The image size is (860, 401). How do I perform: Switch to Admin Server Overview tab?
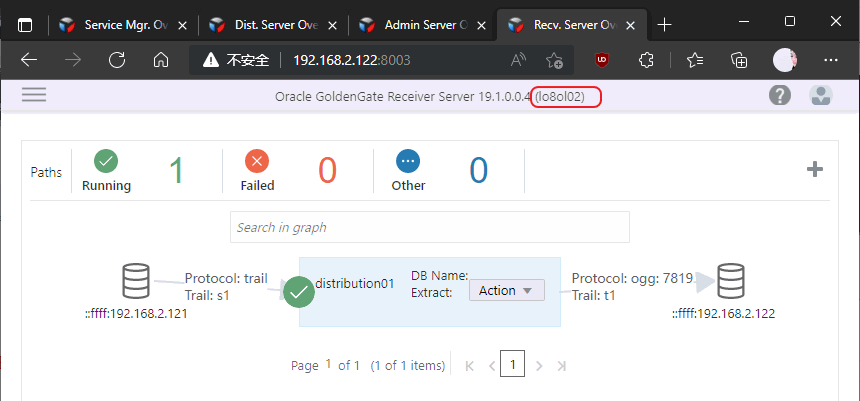click(x=423, y=25)
